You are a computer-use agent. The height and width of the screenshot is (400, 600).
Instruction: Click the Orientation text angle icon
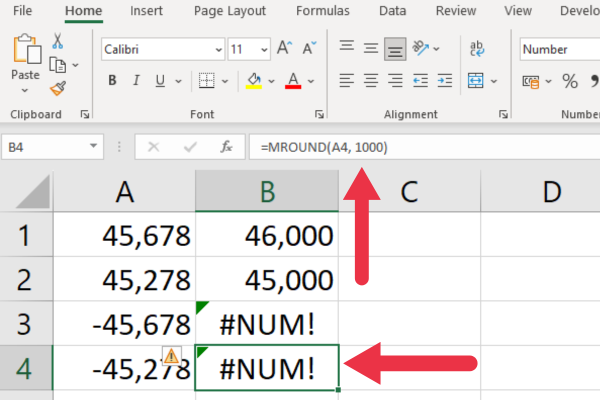(x=421, y=48)
